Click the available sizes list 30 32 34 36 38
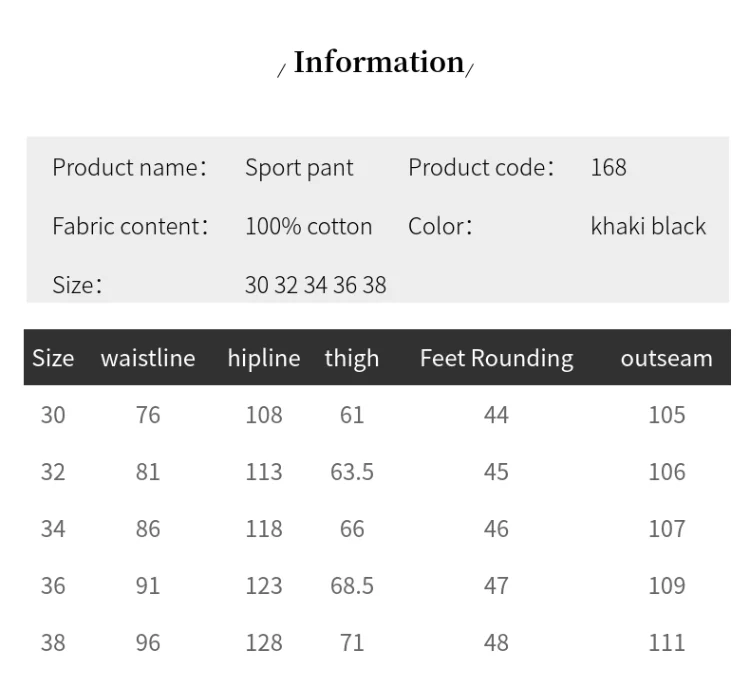The height and width of the screenshot is (687, 750). [315, 285]
